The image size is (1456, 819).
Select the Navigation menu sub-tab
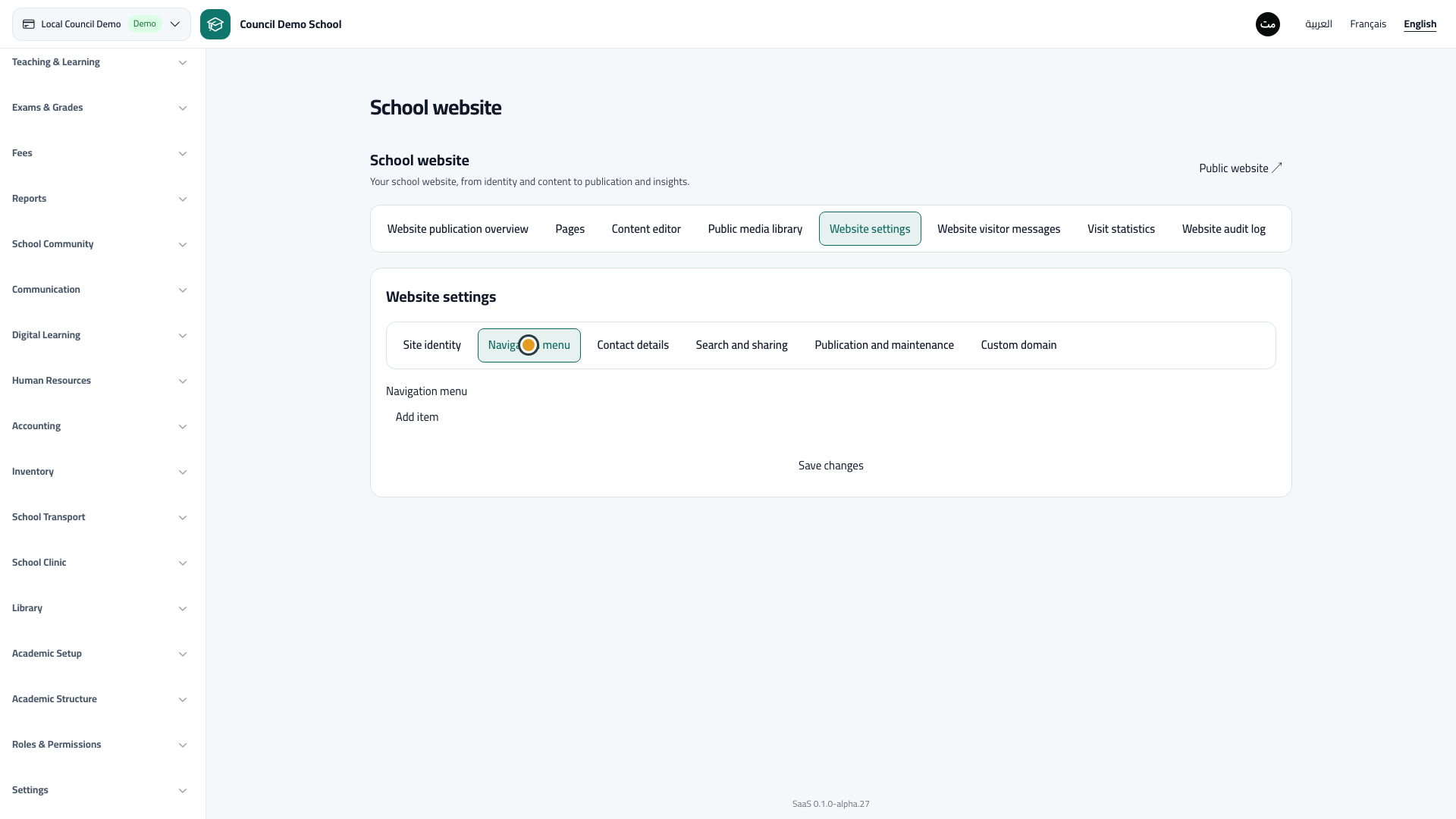(529, 345)
